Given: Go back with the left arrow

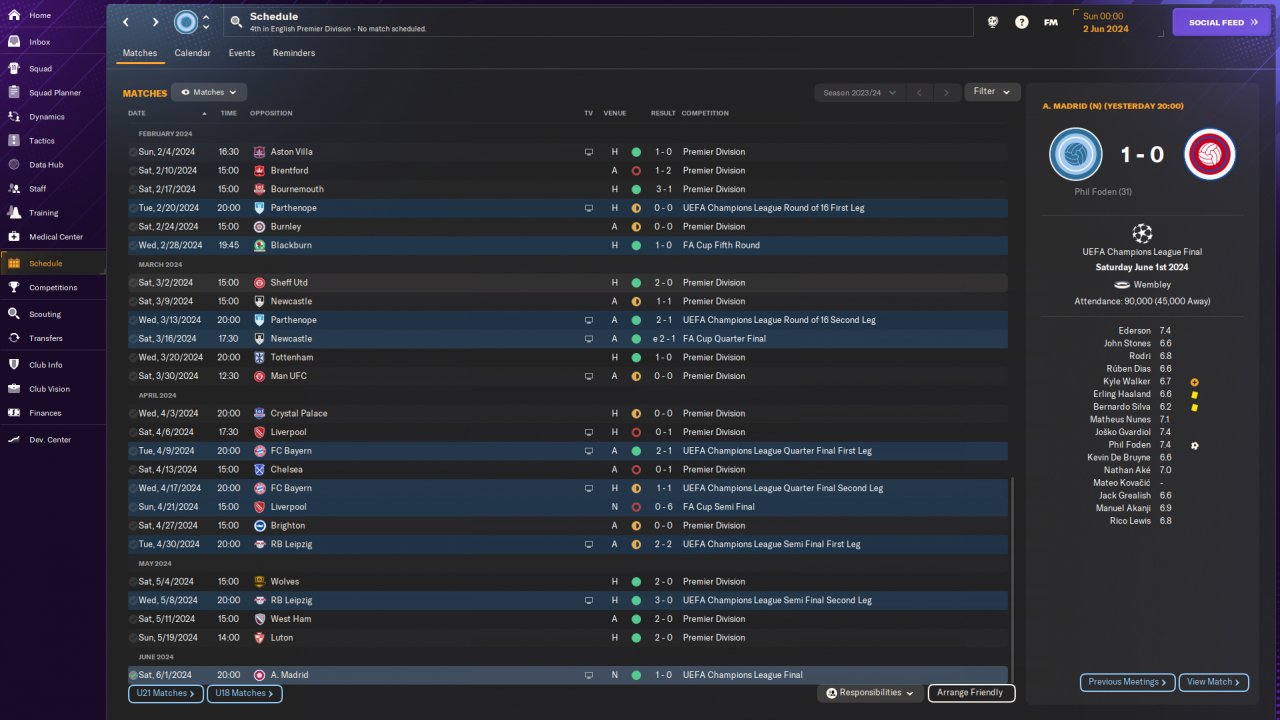Looking at the screenshot, I should pos(126,22).
